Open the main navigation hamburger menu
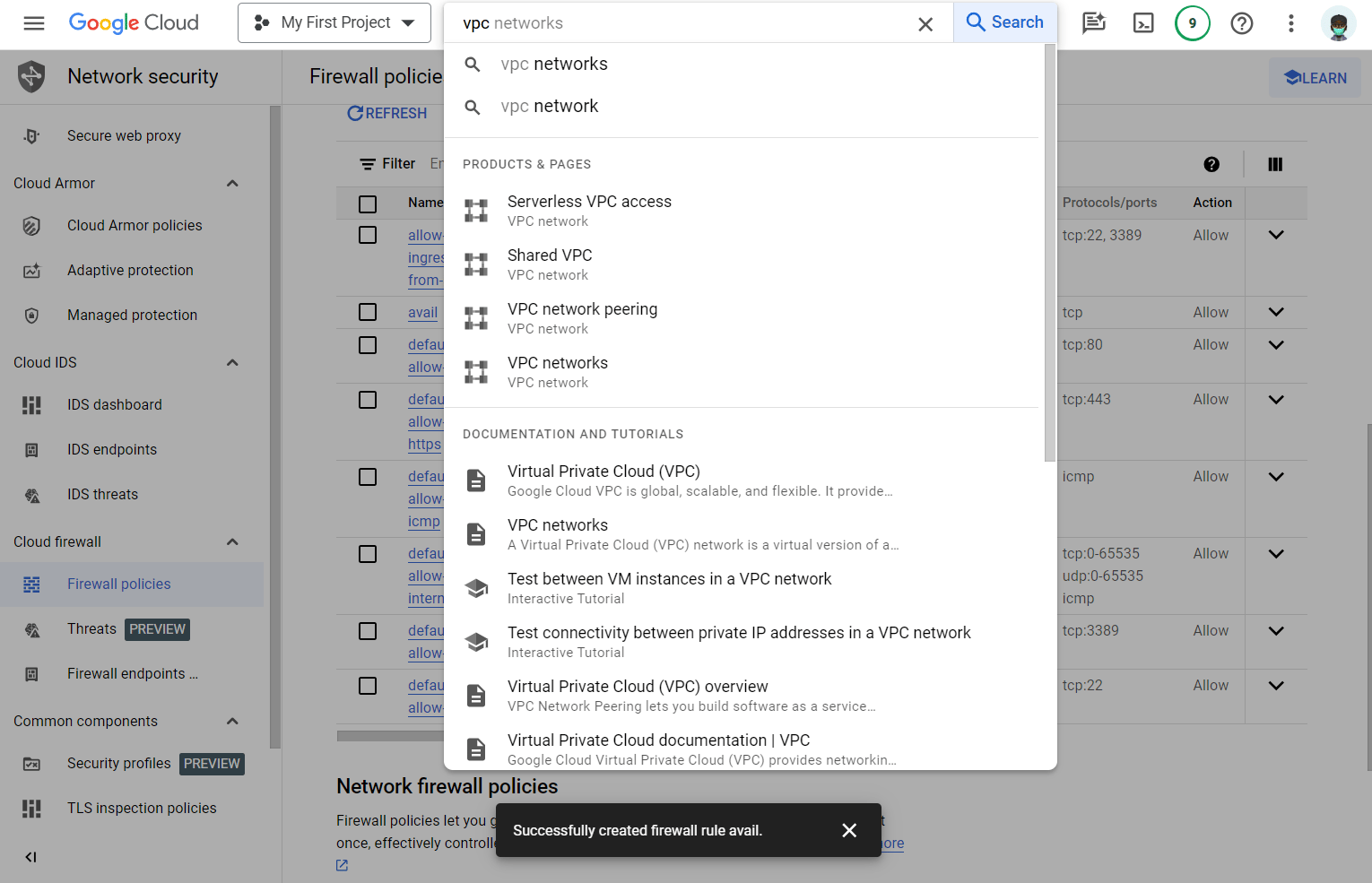 pyautogui.click(x=34, y=23)
